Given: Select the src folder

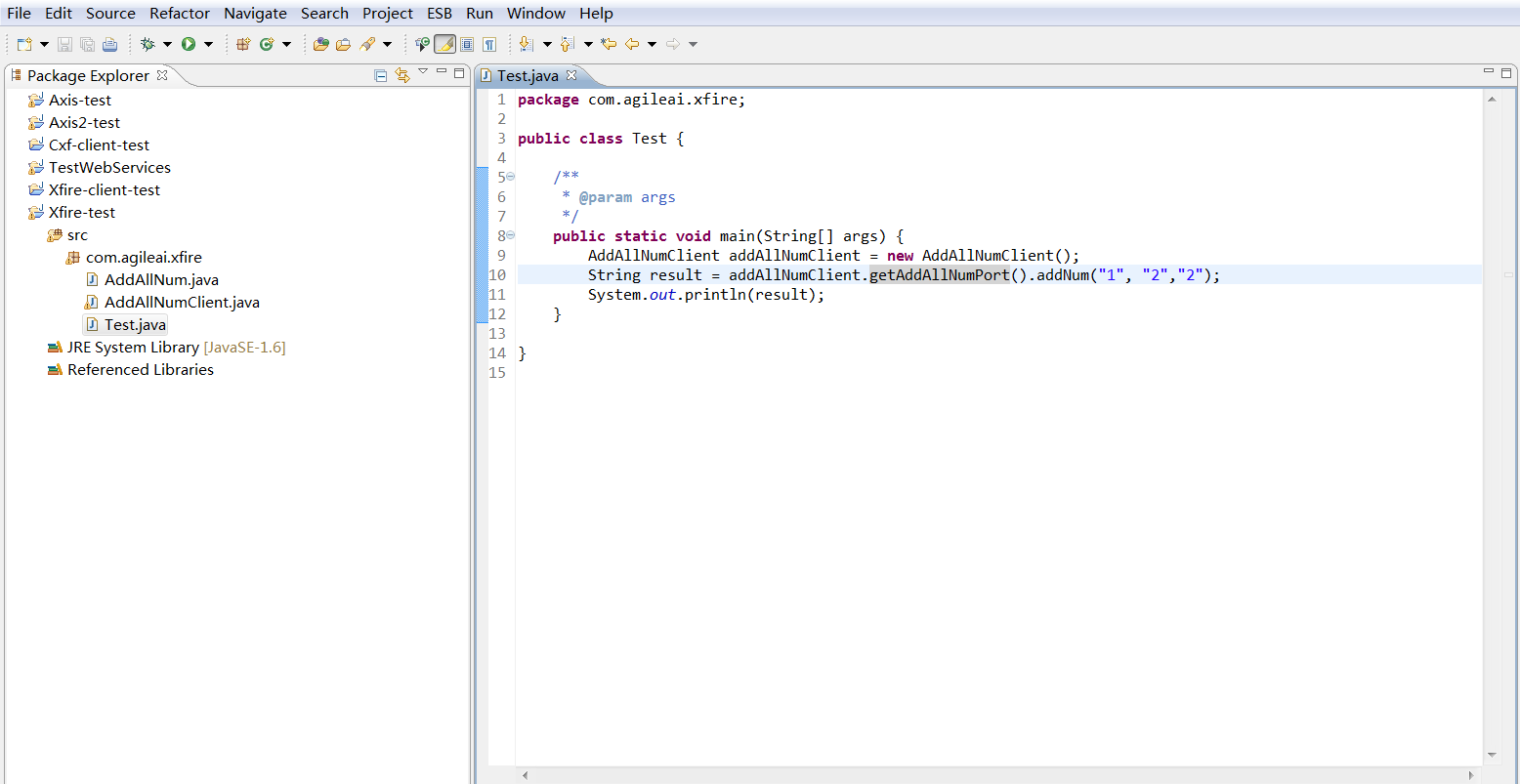Looking at the screenshot, I should click(x=77, y=234).
